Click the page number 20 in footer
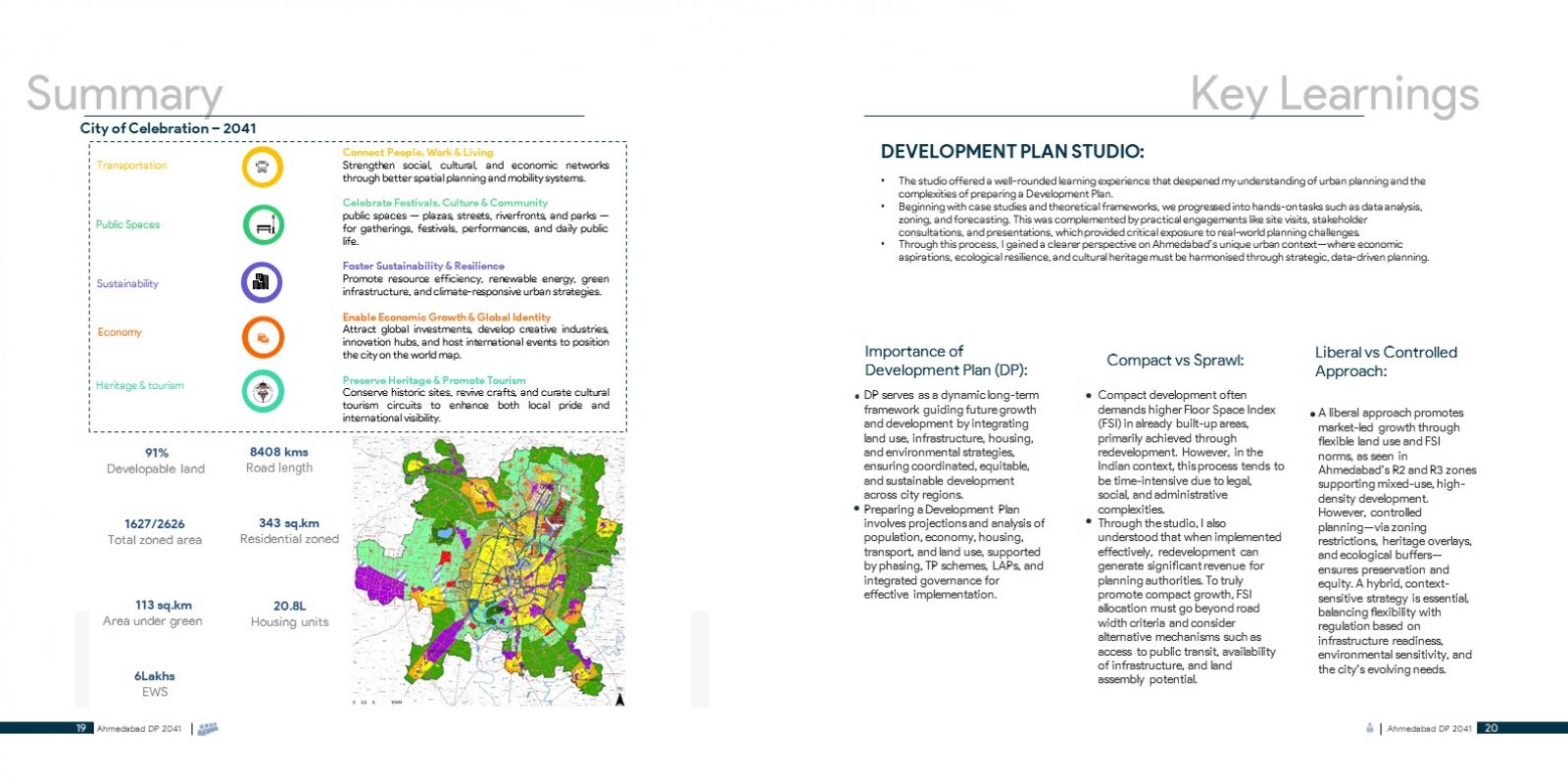The image size is (1568, 784). (x=1492, y=728)
